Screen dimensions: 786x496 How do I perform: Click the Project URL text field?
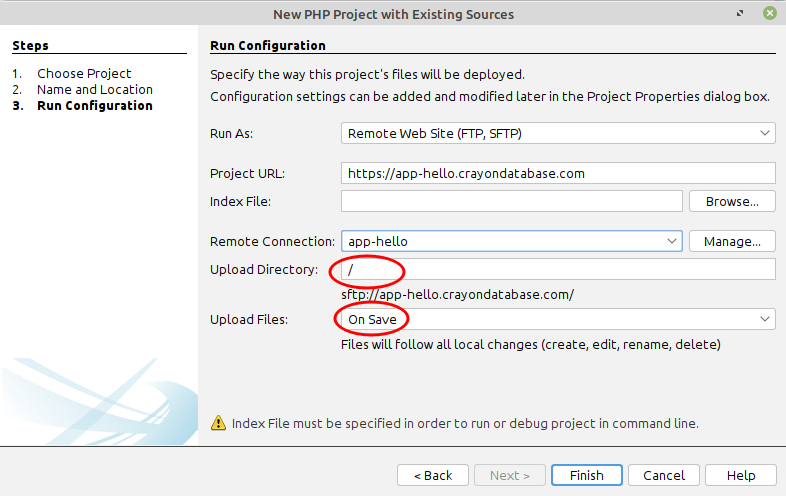(x=558, y=173)
